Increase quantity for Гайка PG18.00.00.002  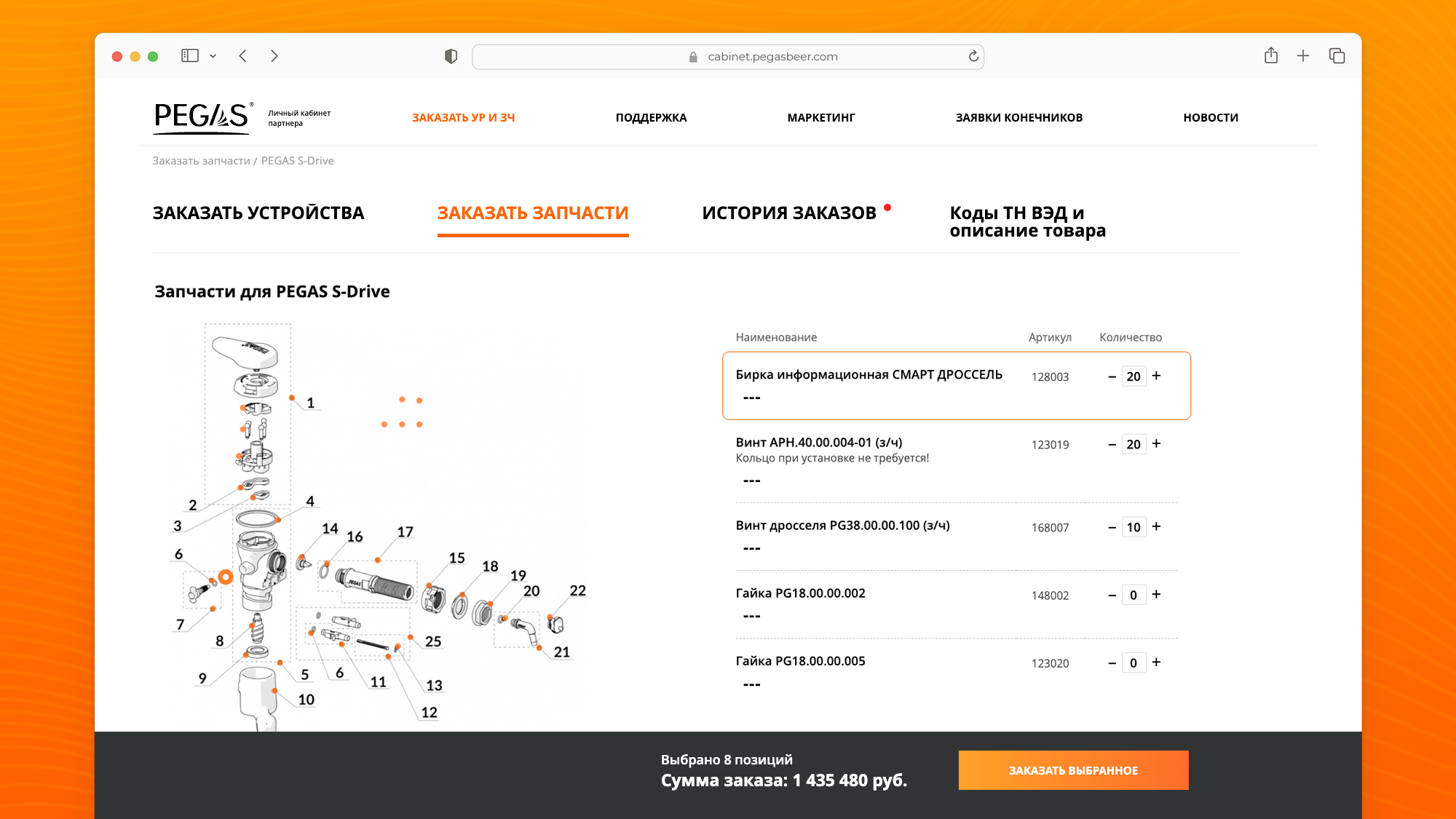coord(1156,595)
